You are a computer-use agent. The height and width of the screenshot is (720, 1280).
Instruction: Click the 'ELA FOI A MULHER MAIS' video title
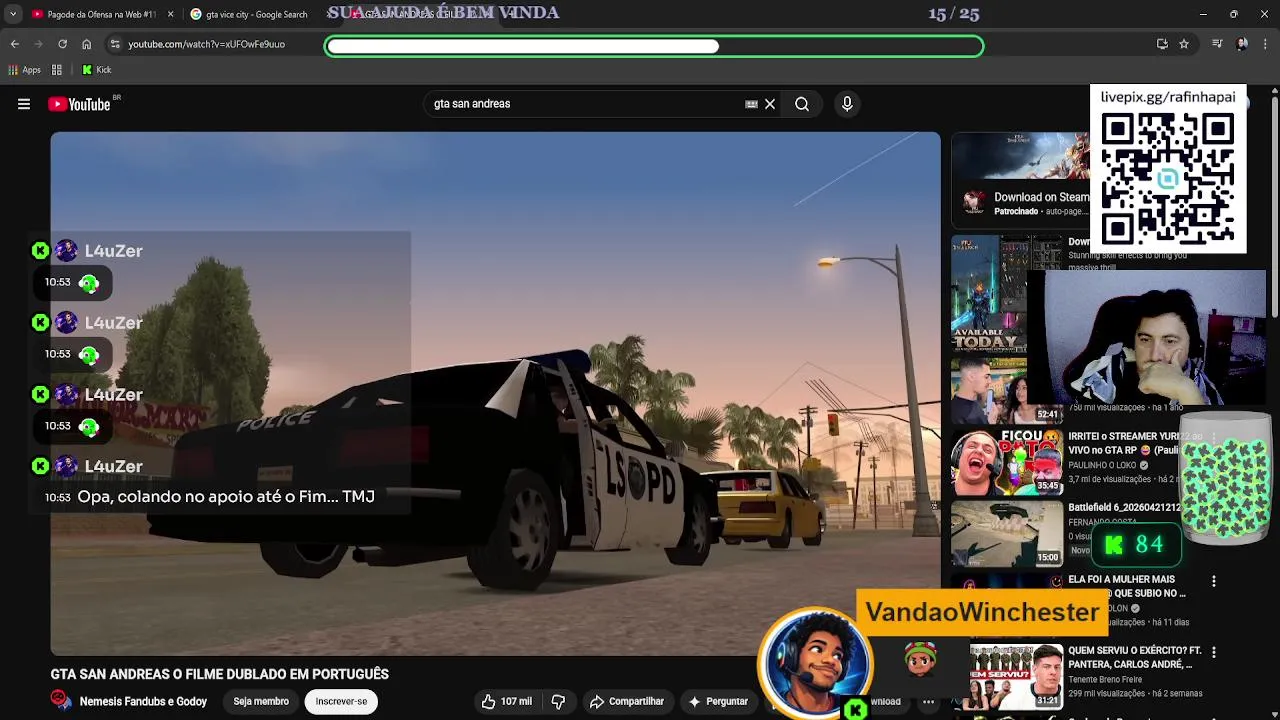tap(1127, 586)
